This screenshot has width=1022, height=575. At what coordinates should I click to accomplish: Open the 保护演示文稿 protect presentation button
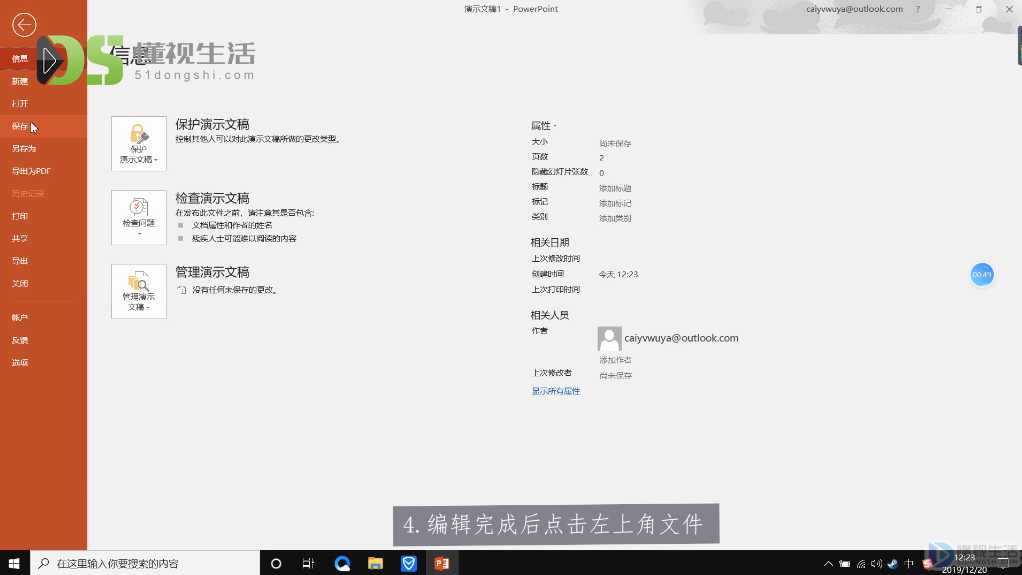(x=139, y=143)
